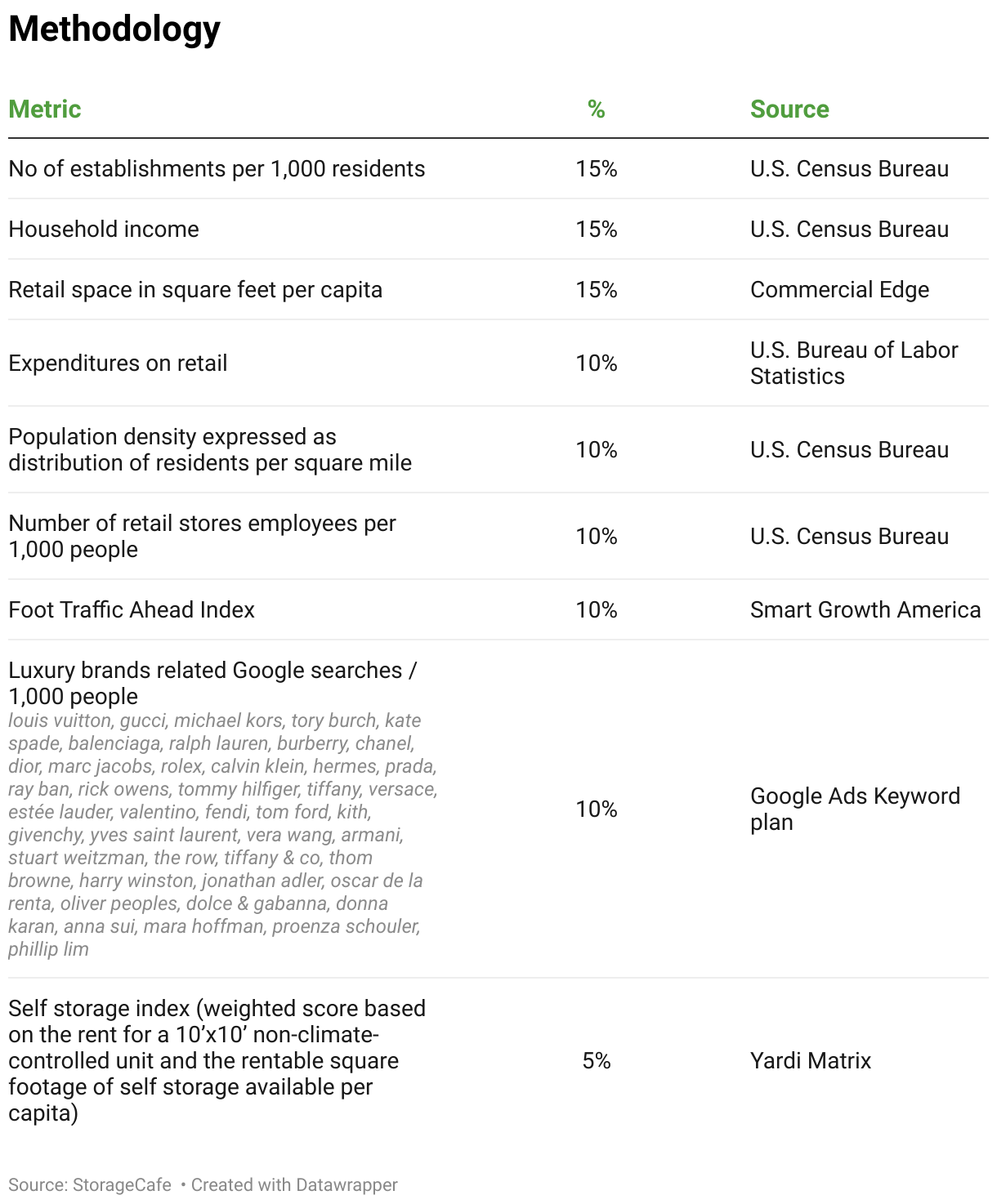Click the Yardi Matrix source cell
The height and width of the screenshot is (1204, 997).
(811, 1060)
